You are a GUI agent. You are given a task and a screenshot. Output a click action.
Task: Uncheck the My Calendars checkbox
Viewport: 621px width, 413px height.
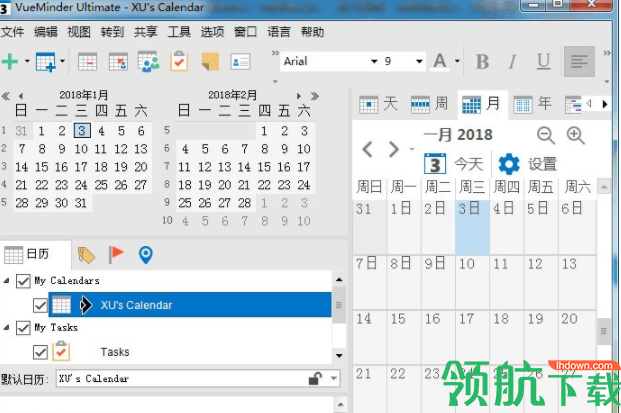pos(23,281)
